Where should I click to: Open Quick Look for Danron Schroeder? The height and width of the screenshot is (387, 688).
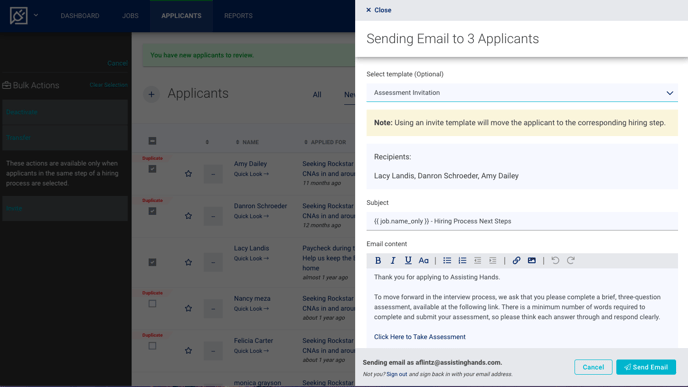251,216
